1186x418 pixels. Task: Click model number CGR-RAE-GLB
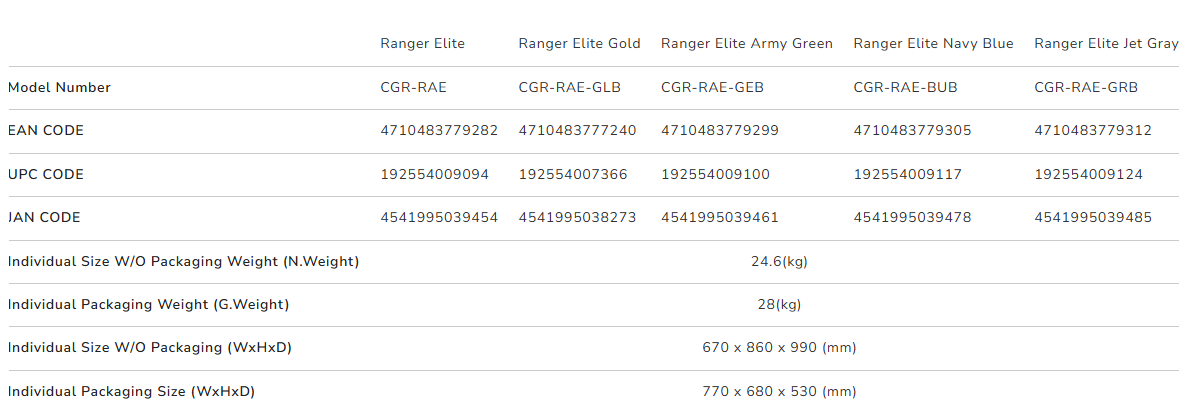coord(569,88)
